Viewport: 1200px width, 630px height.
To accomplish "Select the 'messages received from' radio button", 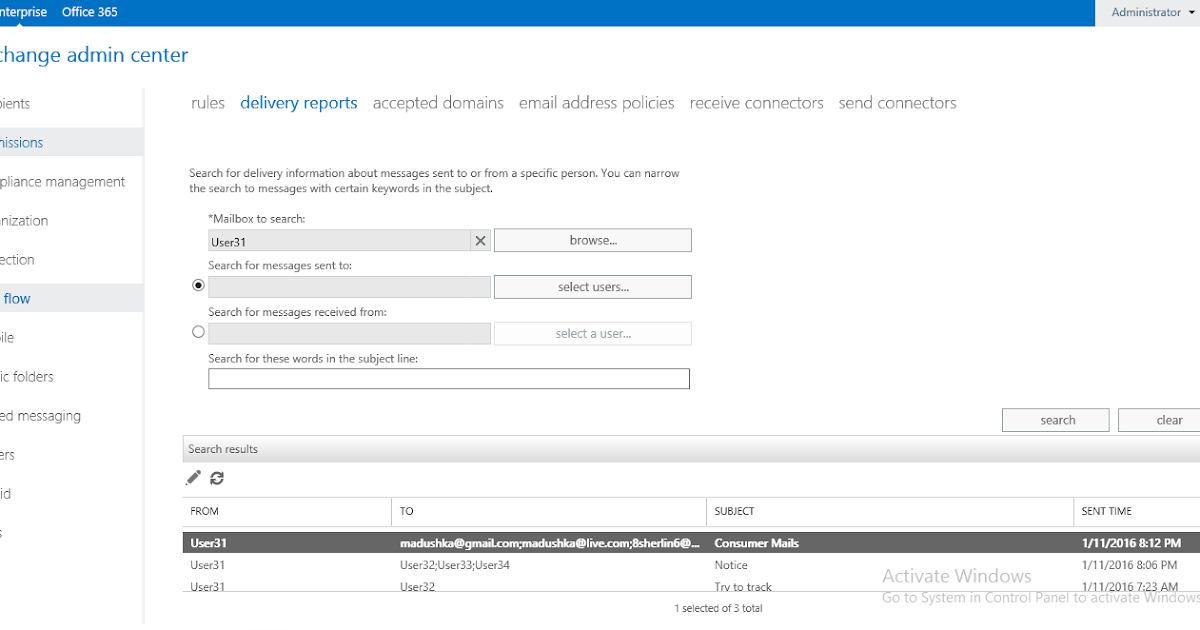I will [198, 331].
